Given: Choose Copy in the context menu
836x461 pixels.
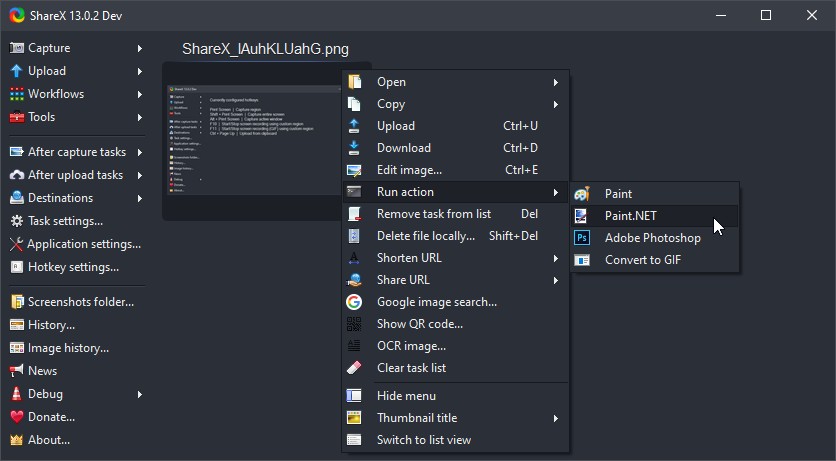Looking at the screenshot, I should [455, 104].
